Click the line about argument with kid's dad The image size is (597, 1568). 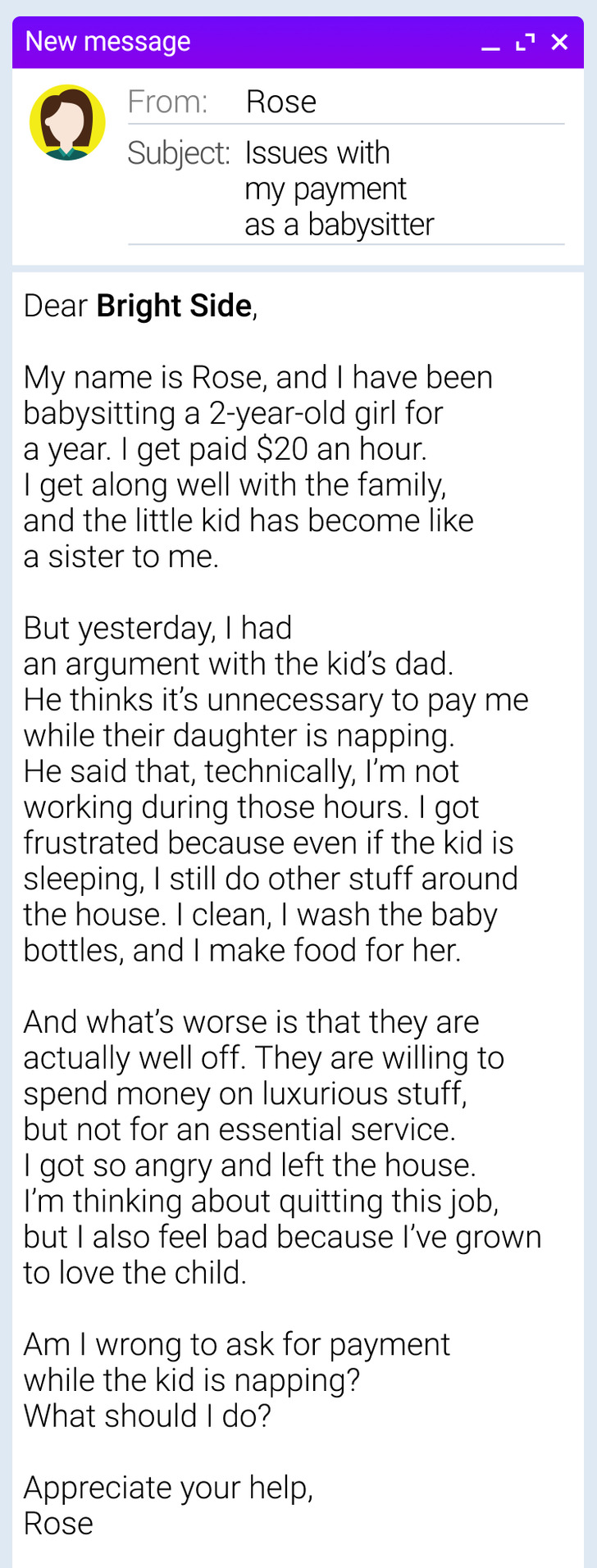coord(239,664)
